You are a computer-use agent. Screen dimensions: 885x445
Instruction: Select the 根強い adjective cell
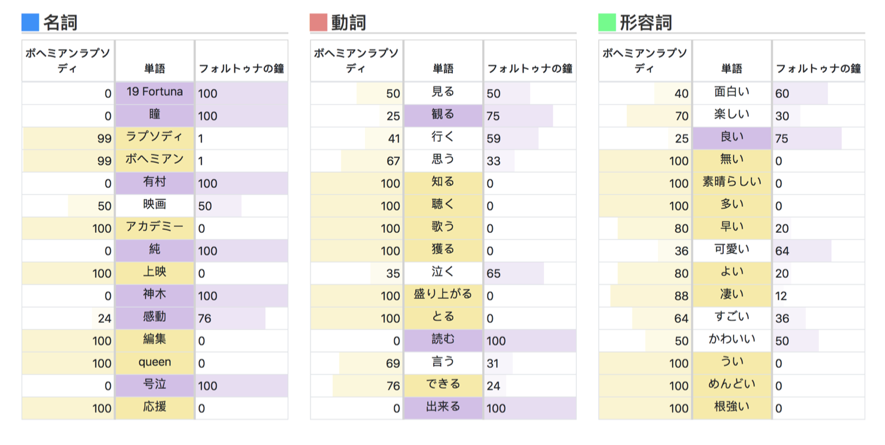point(732,408)
